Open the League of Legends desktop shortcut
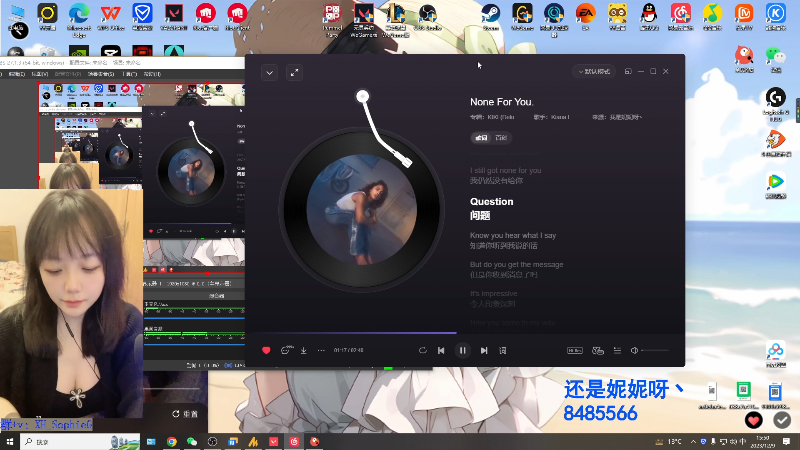 tap(395, 19)
